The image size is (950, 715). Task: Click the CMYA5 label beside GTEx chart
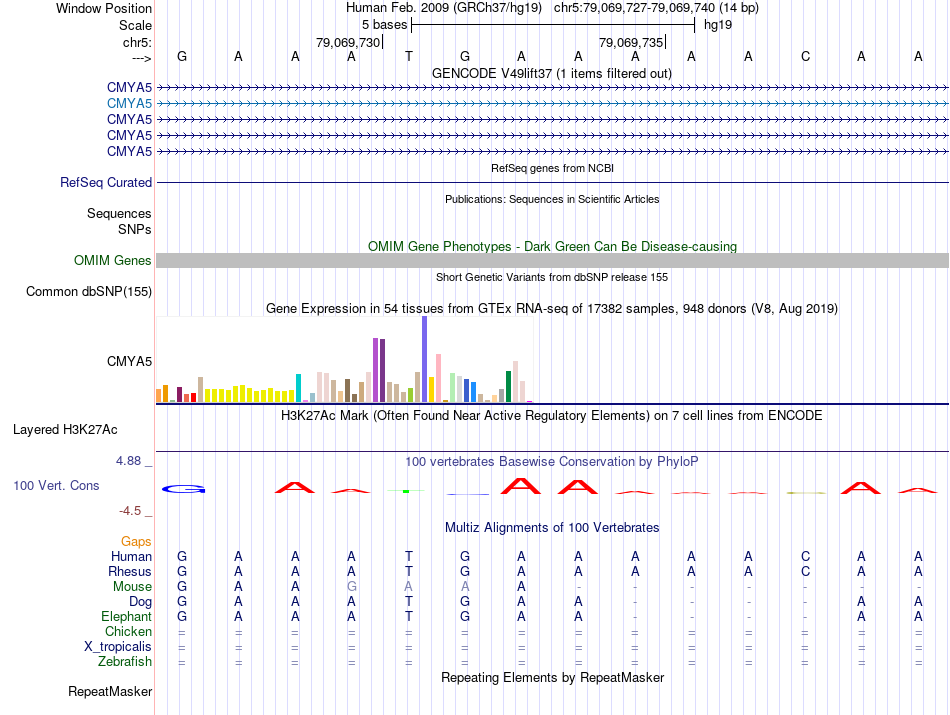pos(129,362)
